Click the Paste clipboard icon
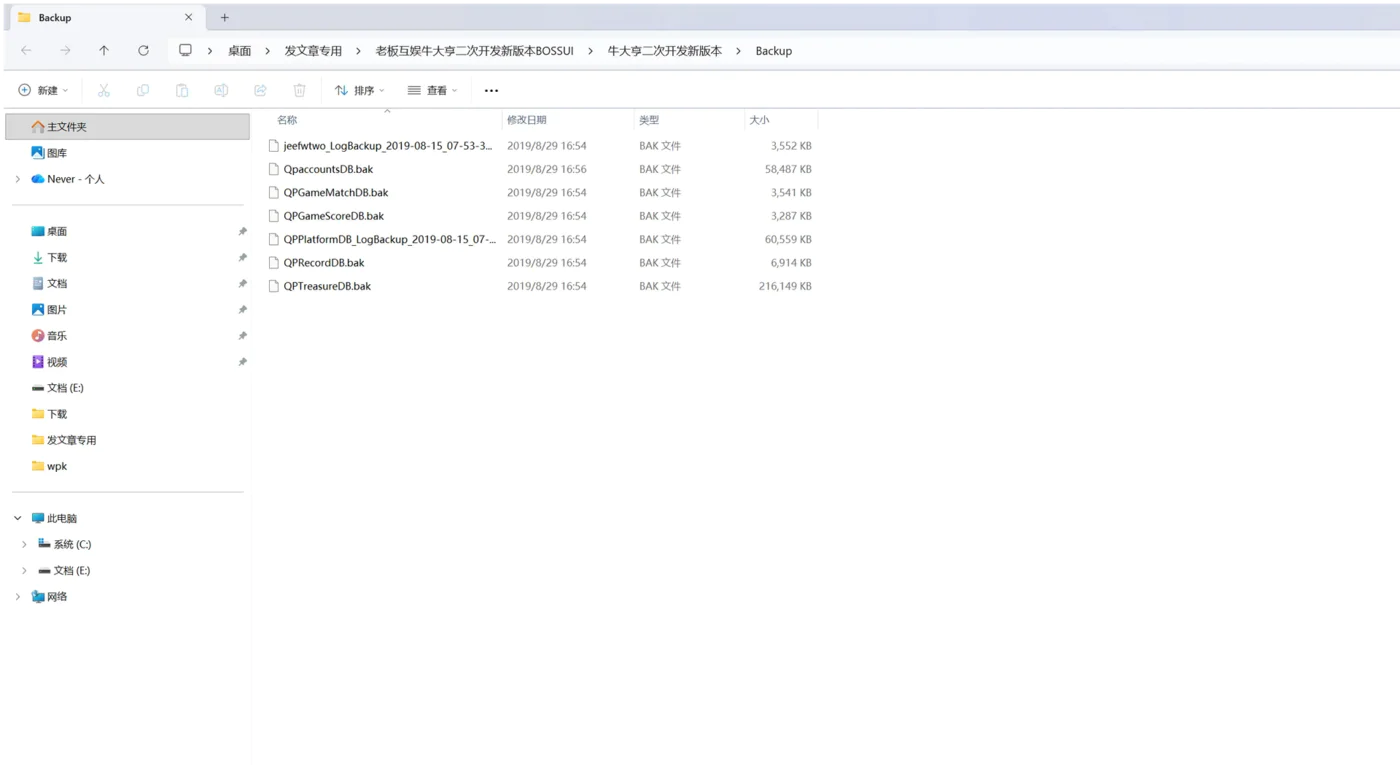1400x765 pixels. click(182, 90)
